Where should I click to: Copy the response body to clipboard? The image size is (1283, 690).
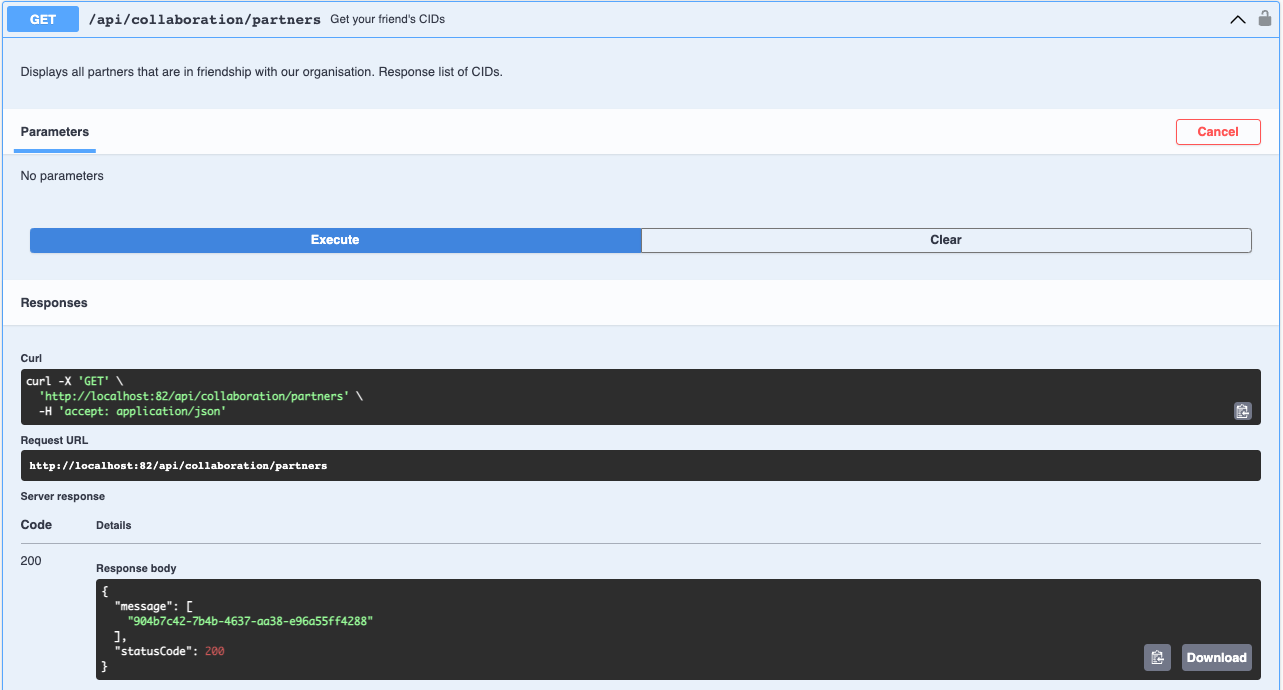[x=1157, y=657]
